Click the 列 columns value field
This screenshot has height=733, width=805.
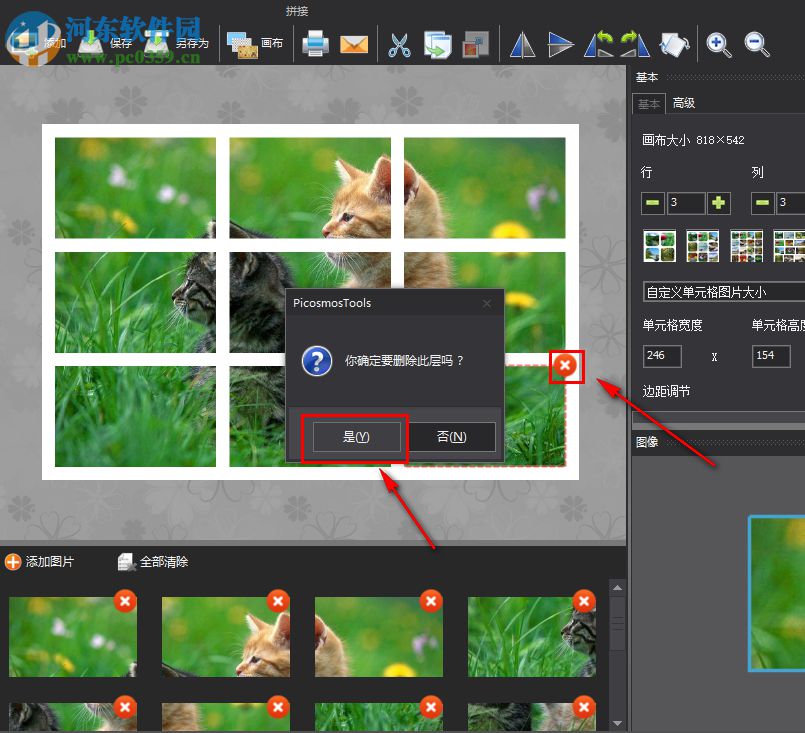(791, 203)
